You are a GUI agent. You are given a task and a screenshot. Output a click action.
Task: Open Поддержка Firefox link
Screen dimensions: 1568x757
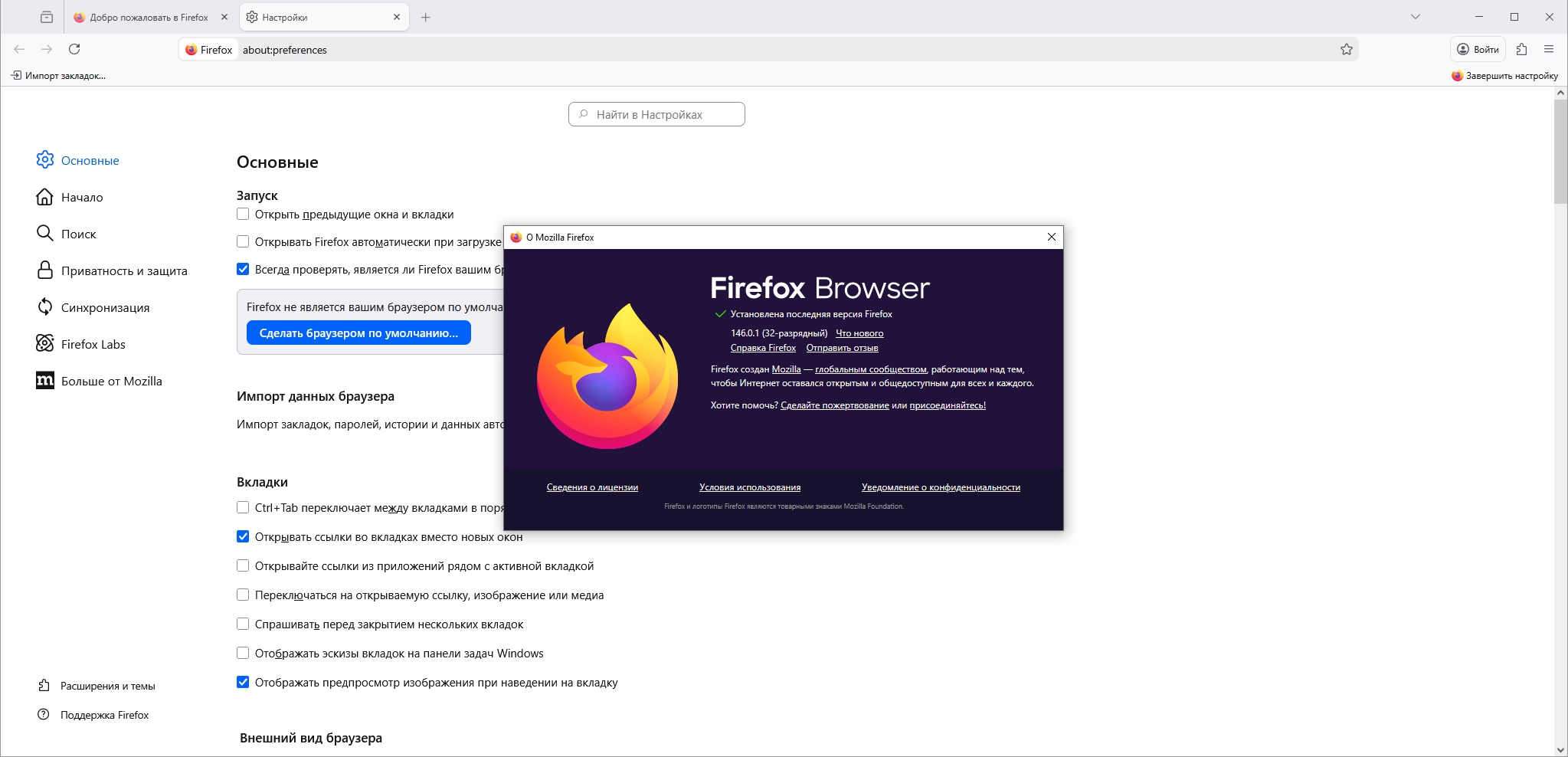coord(93,715)
